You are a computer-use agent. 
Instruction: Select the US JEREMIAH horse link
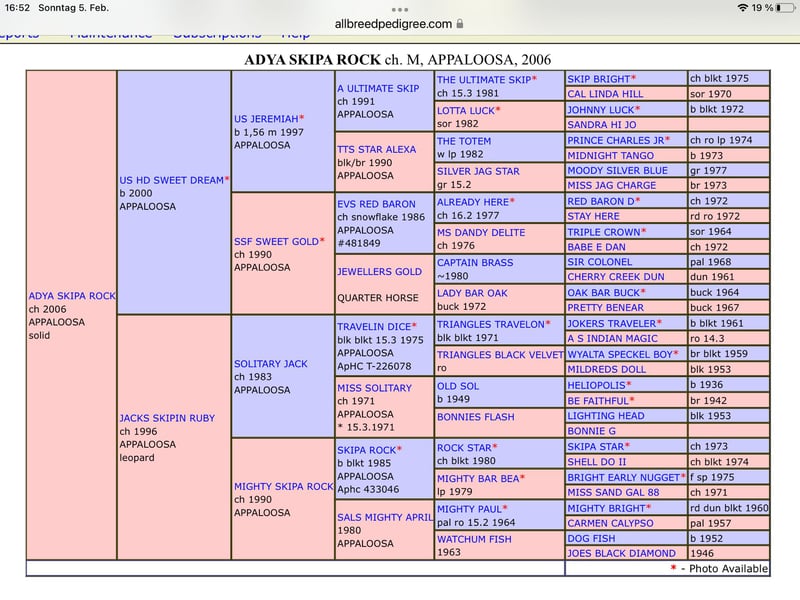coord(265,118)
